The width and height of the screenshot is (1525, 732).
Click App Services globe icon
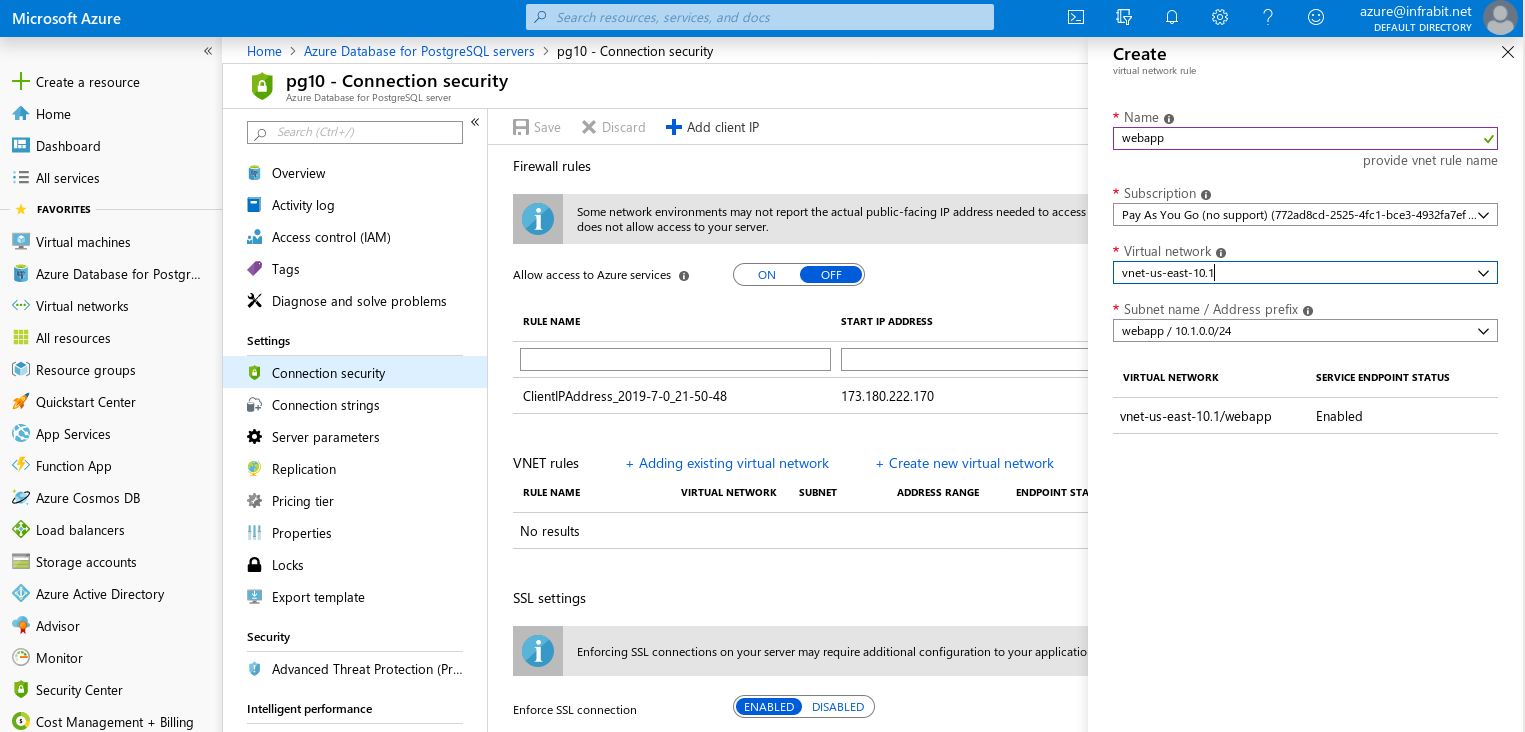click(20, 434)
